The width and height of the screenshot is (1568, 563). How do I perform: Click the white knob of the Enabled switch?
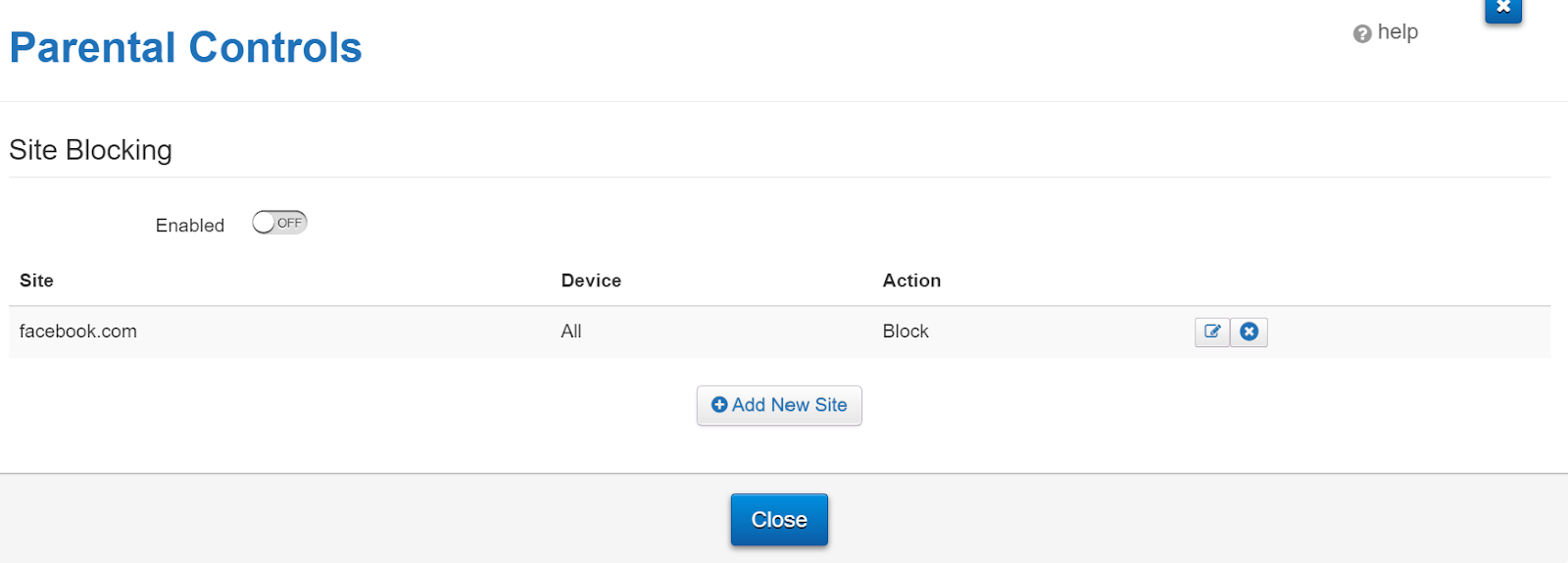click(x=264, y=223)
